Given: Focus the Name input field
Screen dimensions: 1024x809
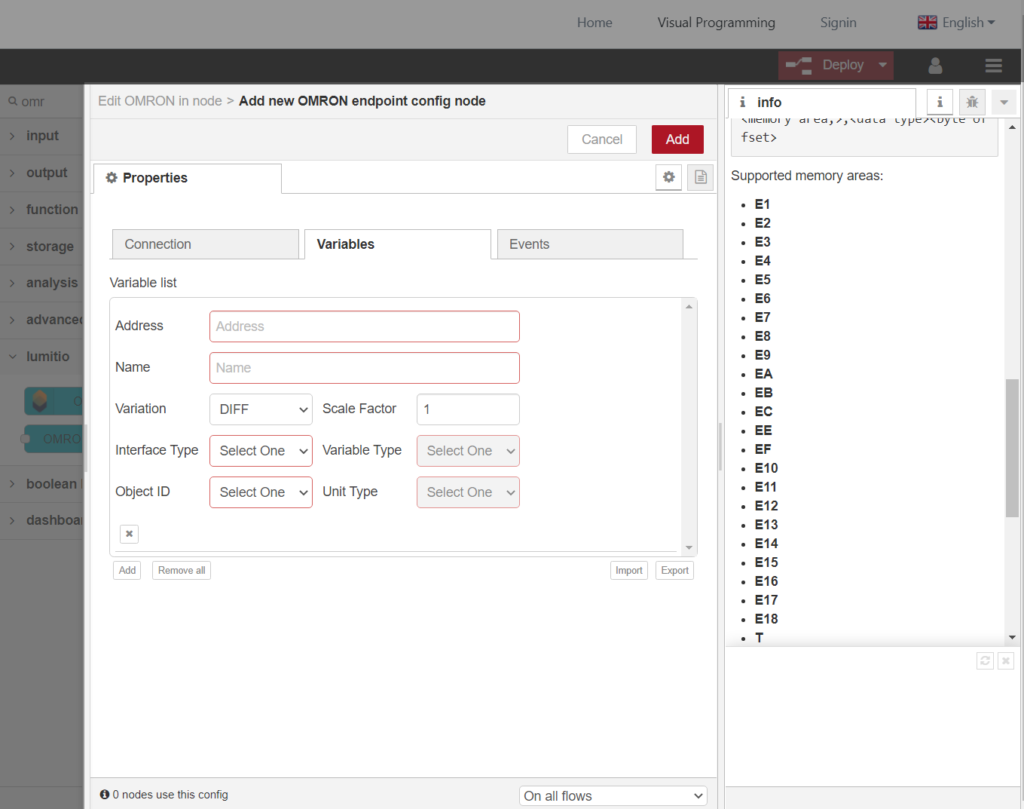Looking at the screenshot, I should pyautogui.click(x=364, y=368).
